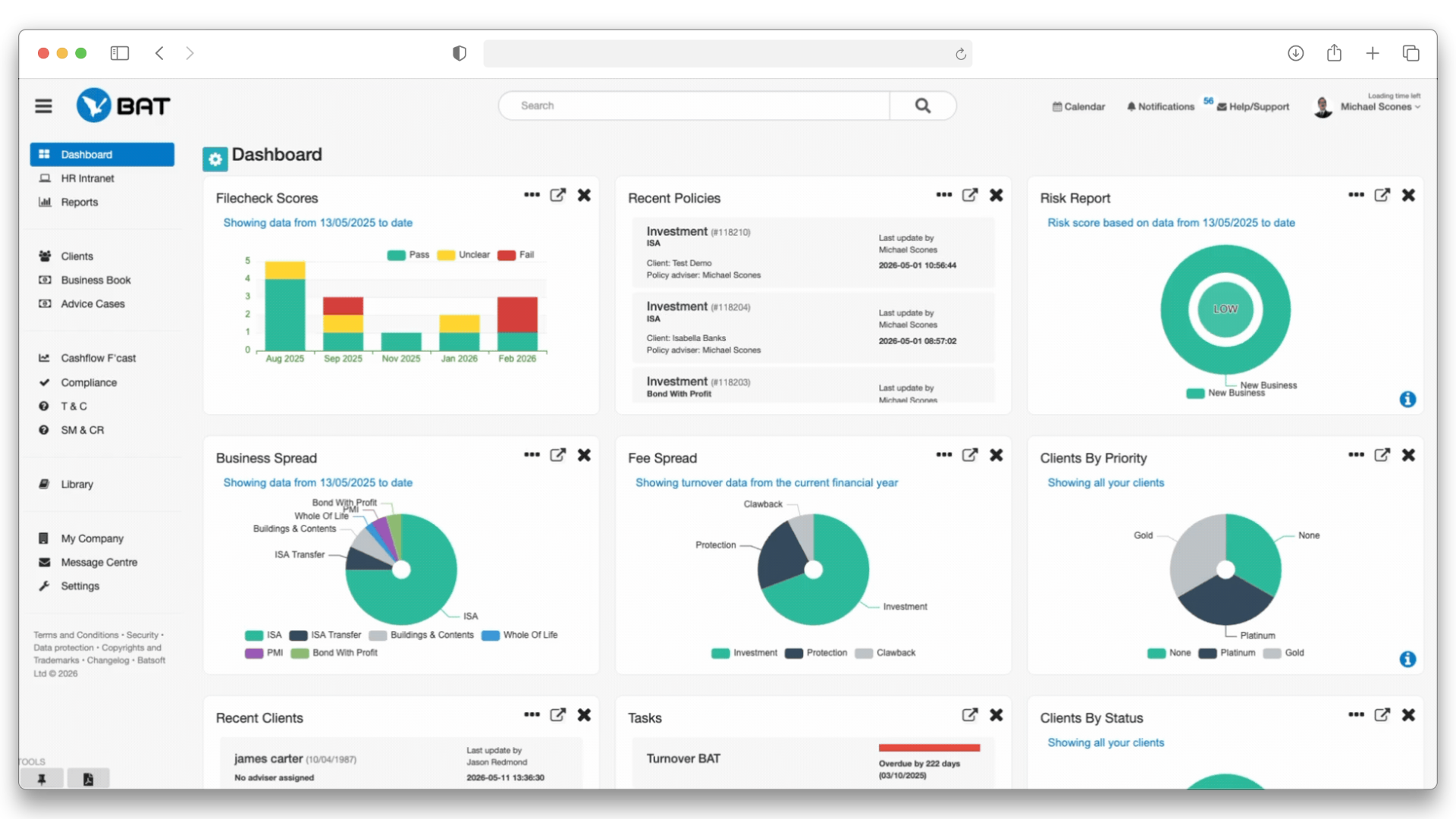
Task: Click the search magnifier button
Action: (922, 105)
